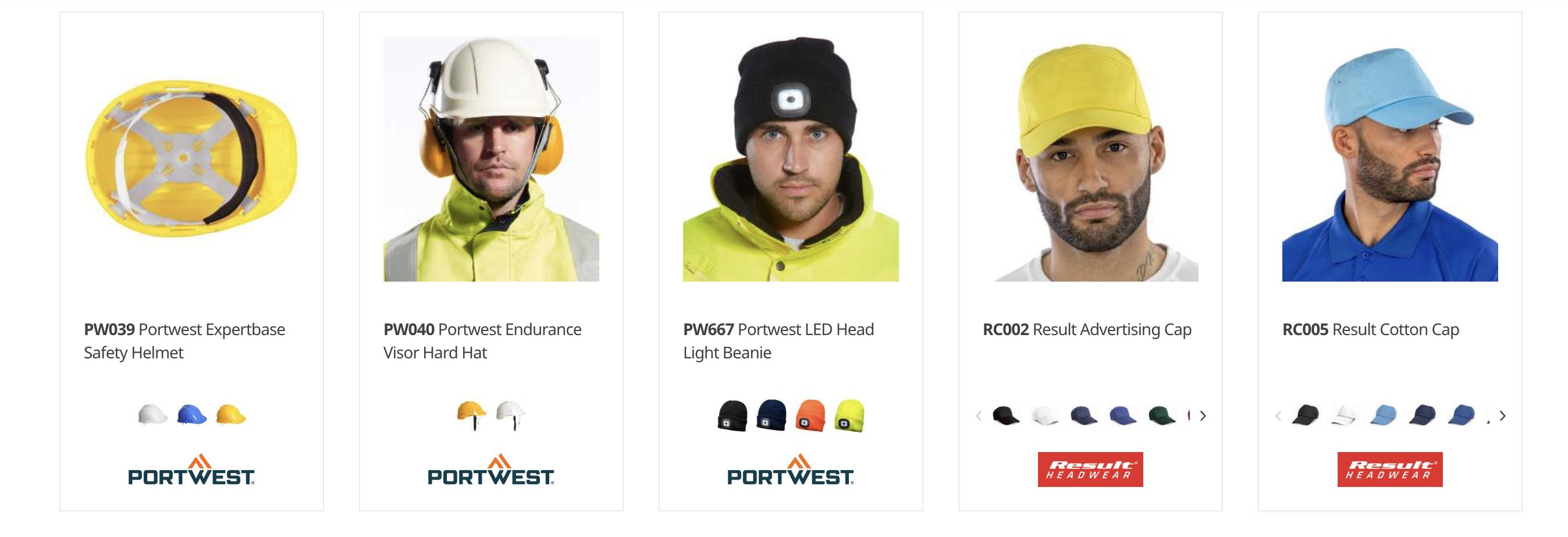1568x537 pixels.
Task: Select blue helmet swatch for PW039
Action: coord(192,415)
